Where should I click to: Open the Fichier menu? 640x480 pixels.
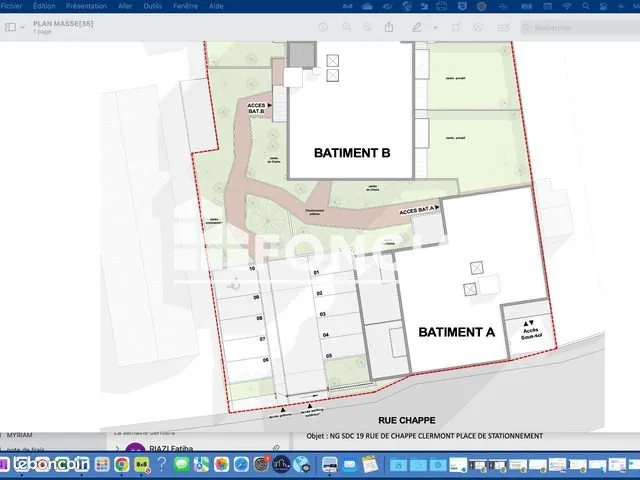tap(11, 6)
